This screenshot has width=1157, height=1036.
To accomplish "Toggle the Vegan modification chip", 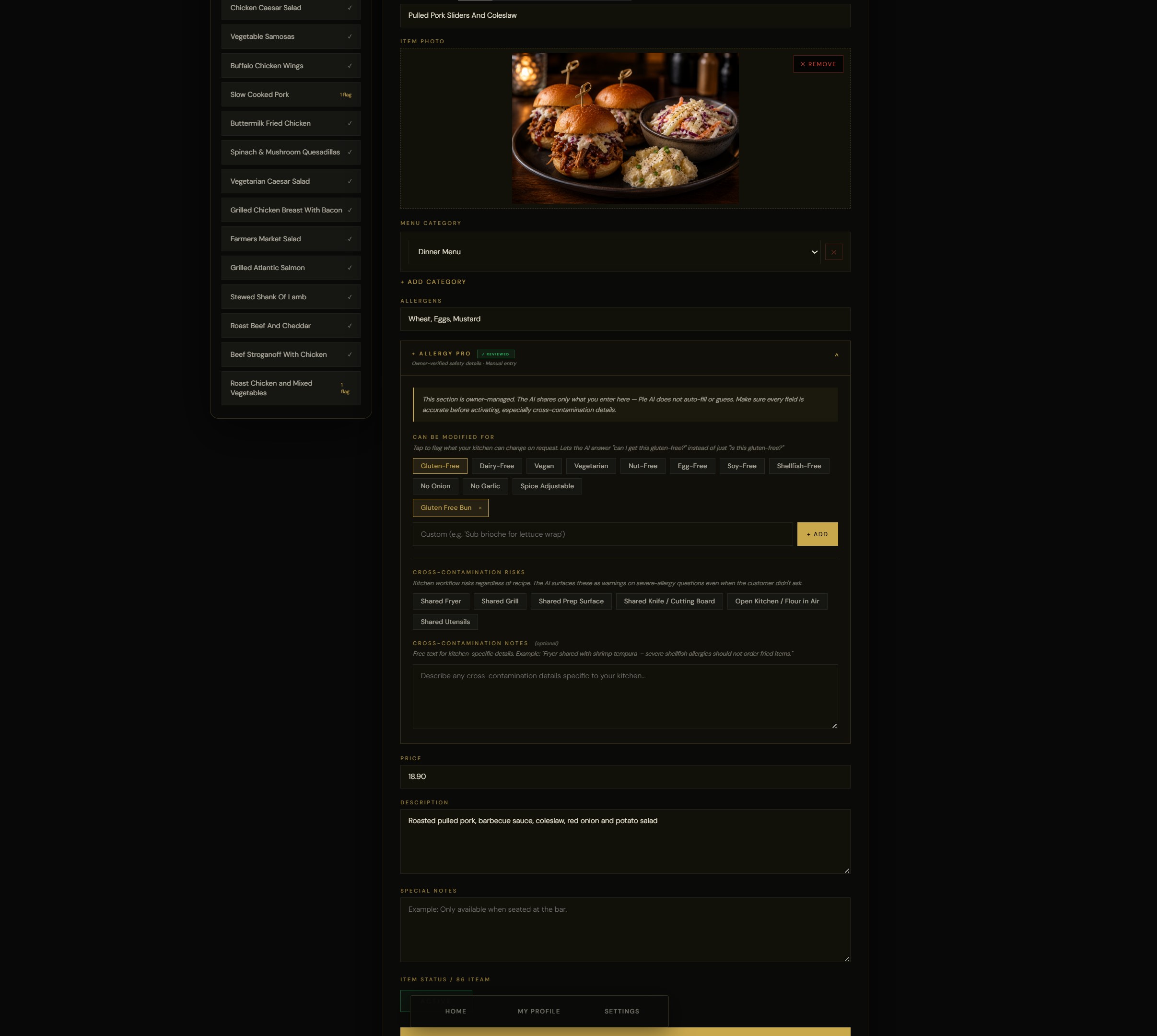I will point(544,466).
